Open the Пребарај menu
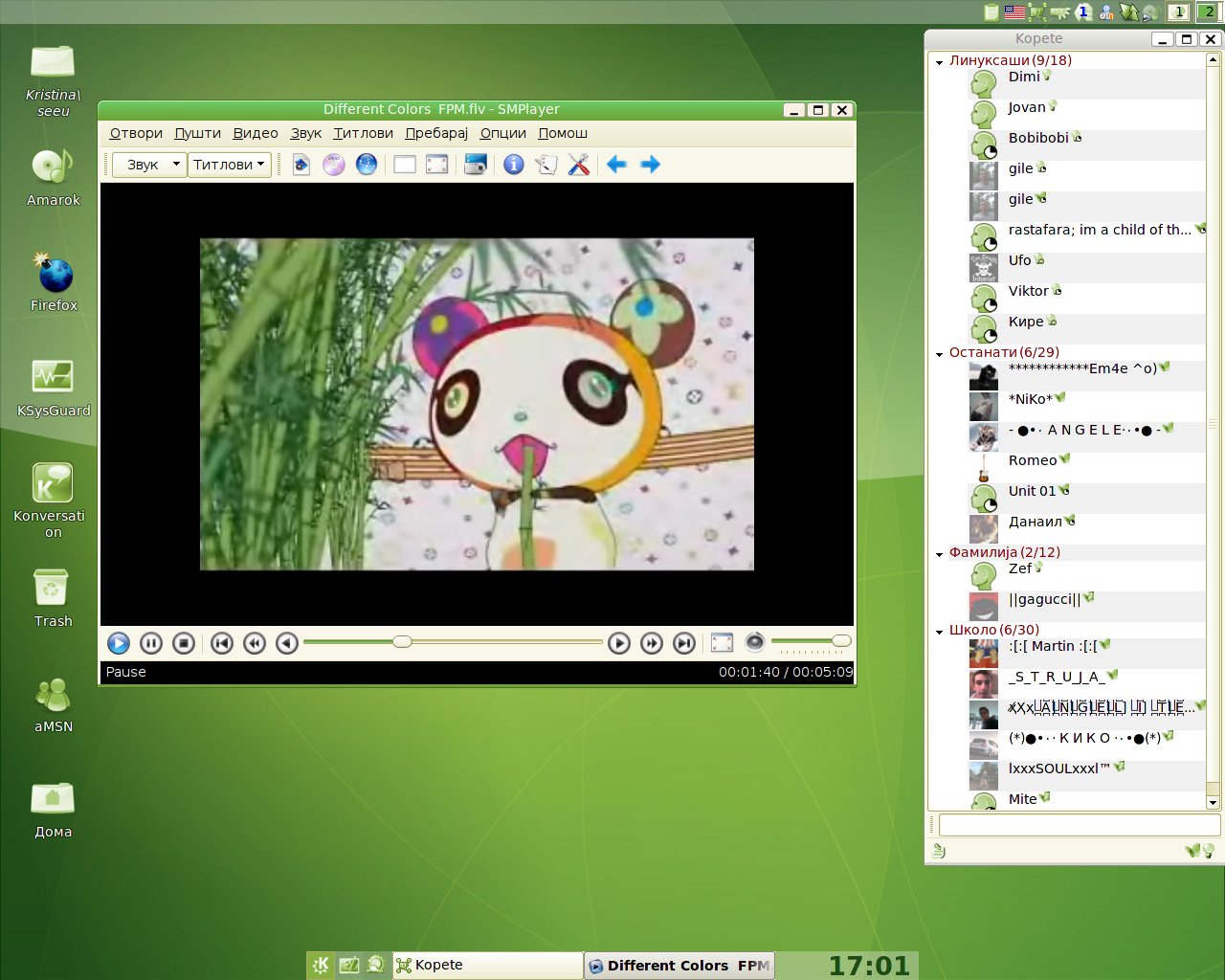Image resolution: width=1225 pixels, height=980 pixels. click(x=436, y=133)
